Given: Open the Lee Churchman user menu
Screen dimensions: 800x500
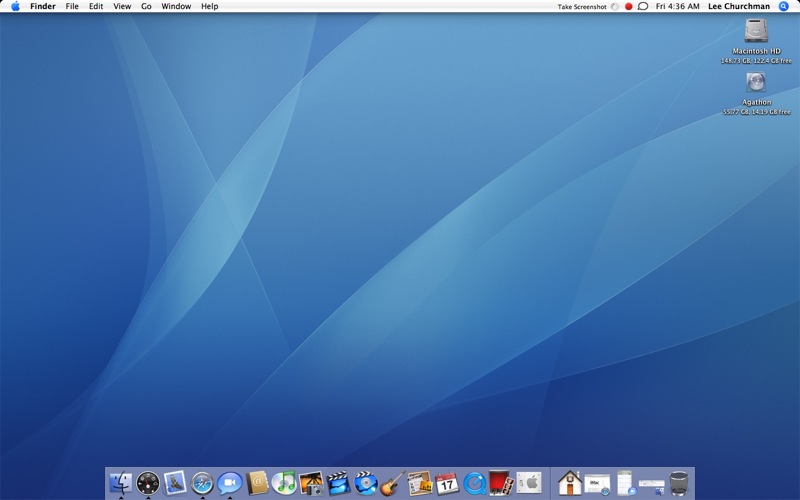Looking at the screenshot, I should (739, 6).
